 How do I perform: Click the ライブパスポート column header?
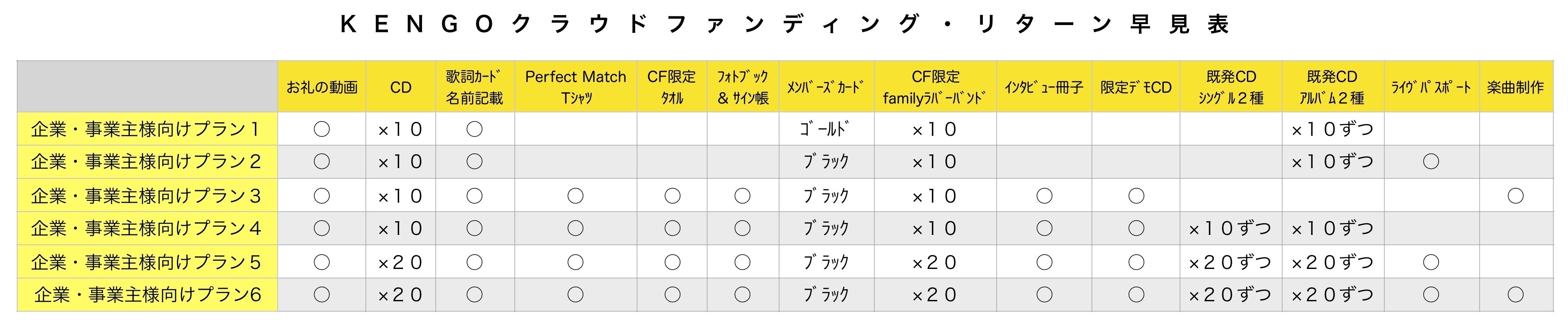pyautogui.click(x=1431, y=87)
